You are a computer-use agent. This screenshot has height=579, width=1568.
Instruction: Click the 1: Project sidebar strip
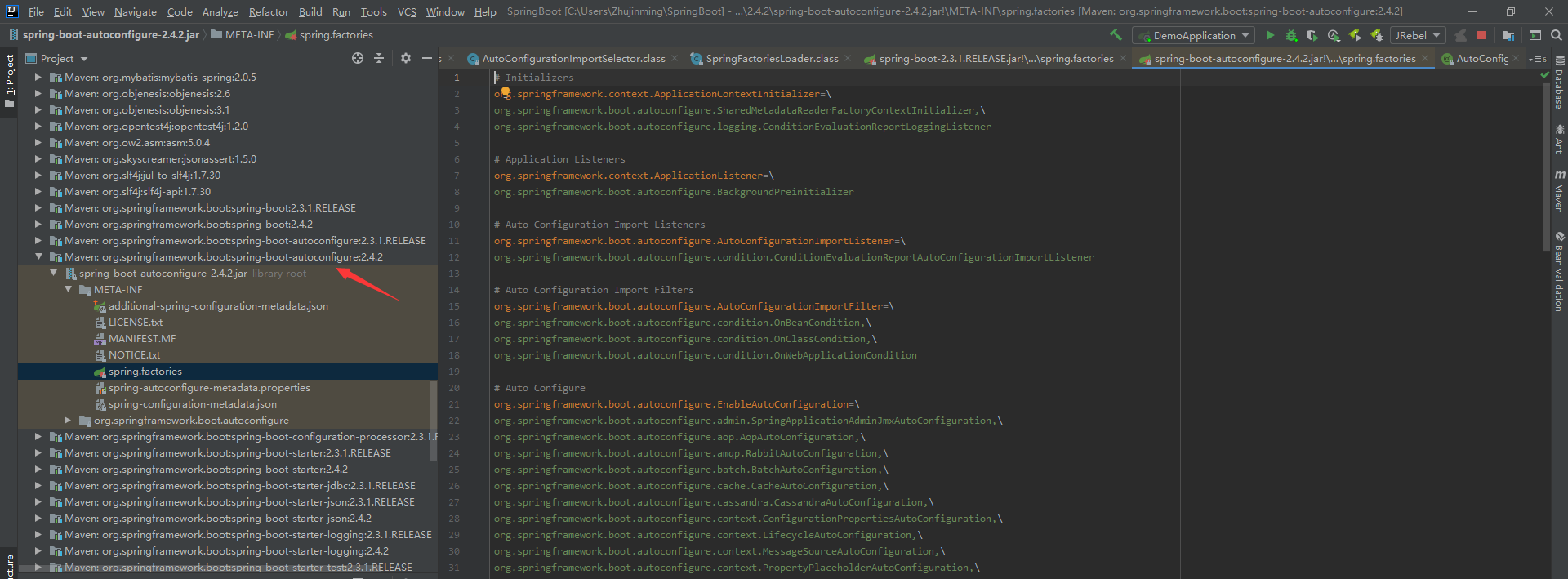point(9,82)
